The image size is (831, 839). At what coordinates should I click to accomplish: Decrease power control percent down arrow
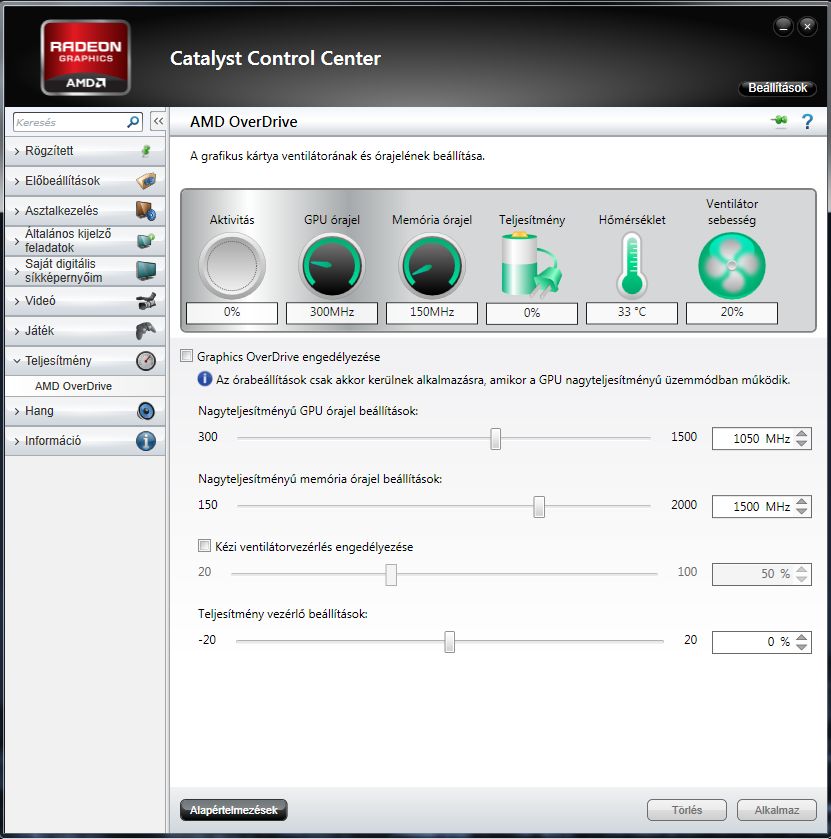click(802, 647)
